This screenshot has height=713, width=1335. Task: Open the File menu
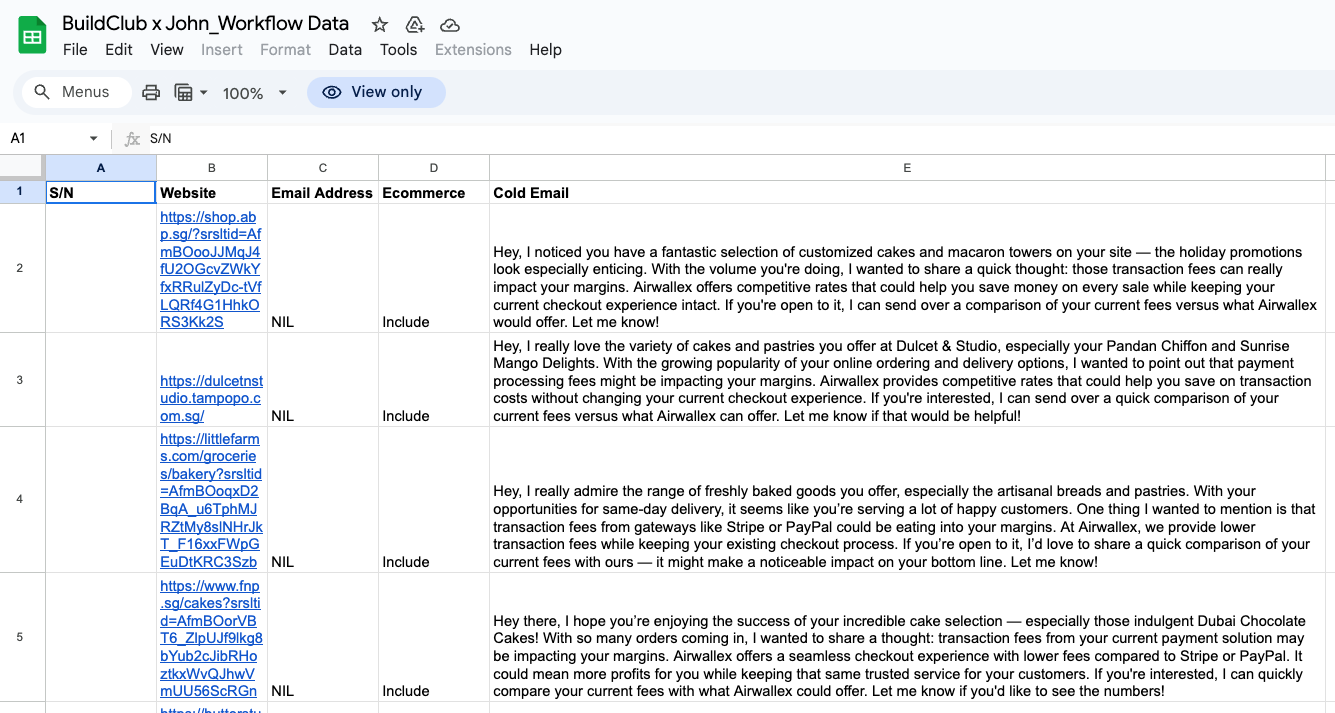pos(75,50)
